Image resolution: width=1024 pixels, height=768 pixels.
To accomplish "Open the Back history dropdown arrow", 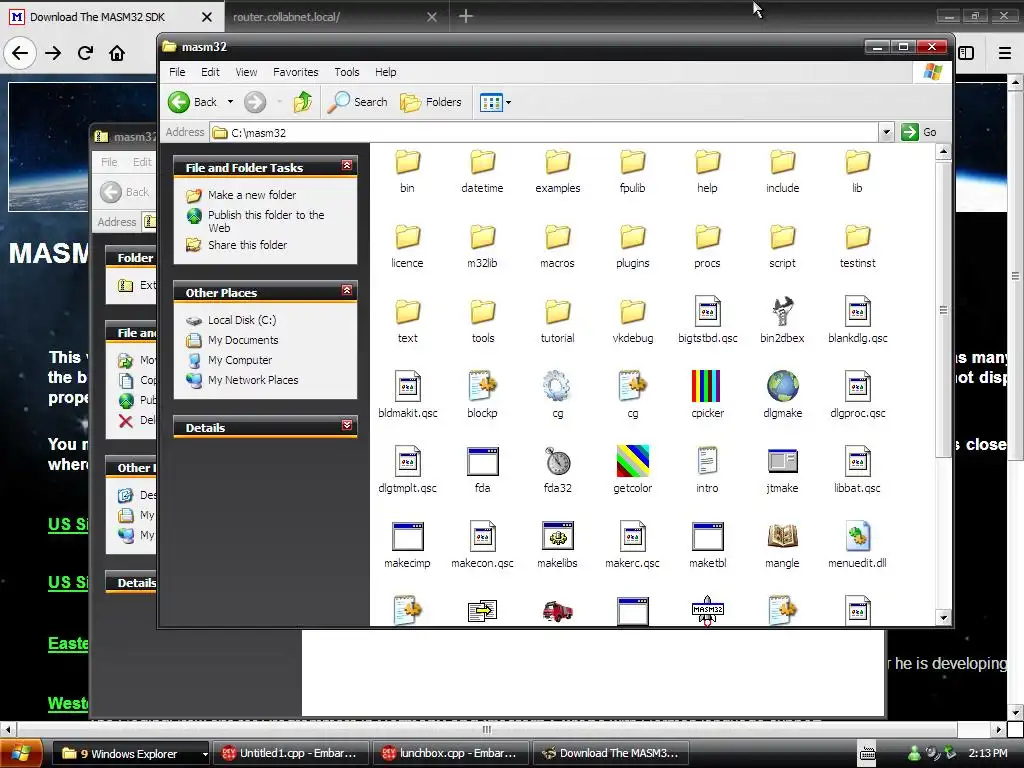I will pyautogui.click(x=230, y=102).
